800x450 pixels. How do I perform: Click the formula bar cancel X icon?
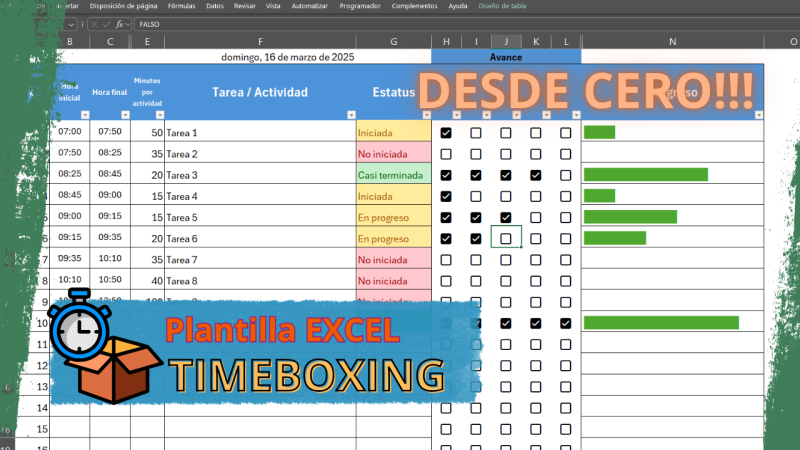pyautogui.click(x=93, y=23)
